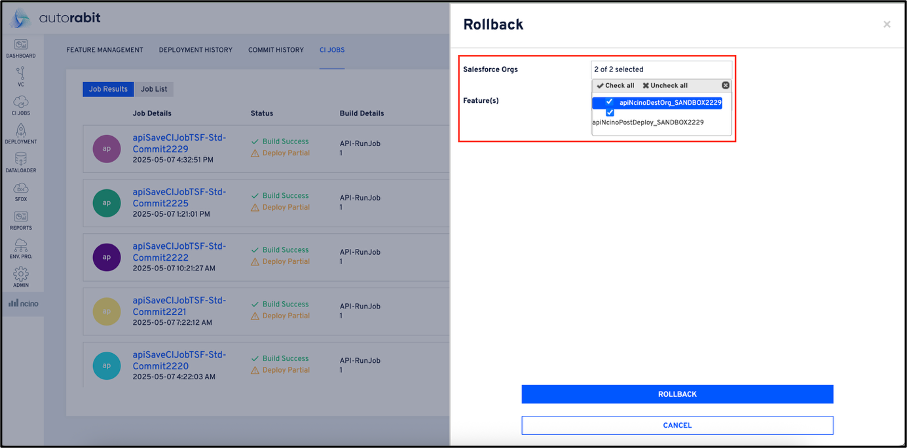Toggle the apiNcinoPostDeploy_SANDBOX2229 checkbox
908x448 pixels.
click(x=610, y=113)
